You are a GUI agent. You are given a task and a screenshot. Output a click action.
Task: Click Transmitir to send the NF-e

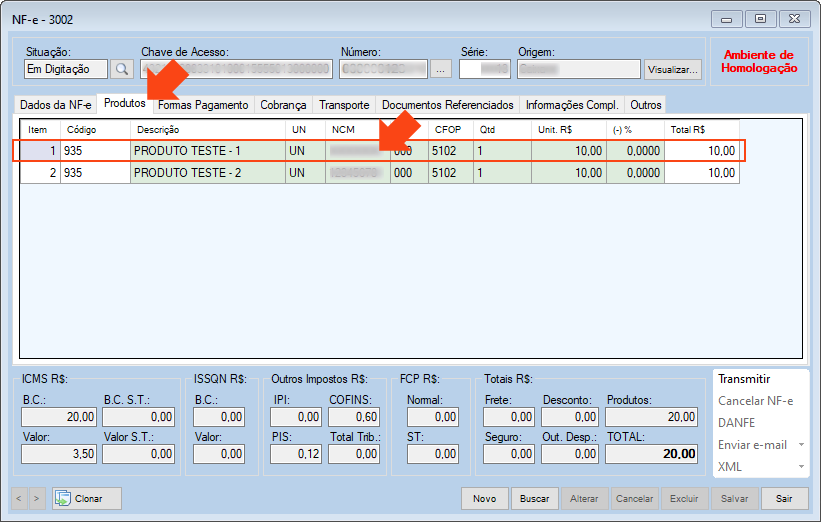tap(744, 379)
